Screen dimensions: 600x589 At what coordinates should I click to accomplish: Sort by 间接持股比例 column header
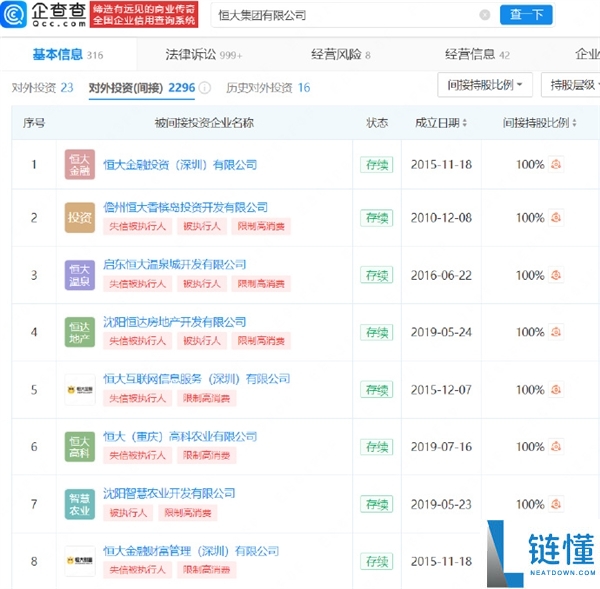(x=540, y=123)
